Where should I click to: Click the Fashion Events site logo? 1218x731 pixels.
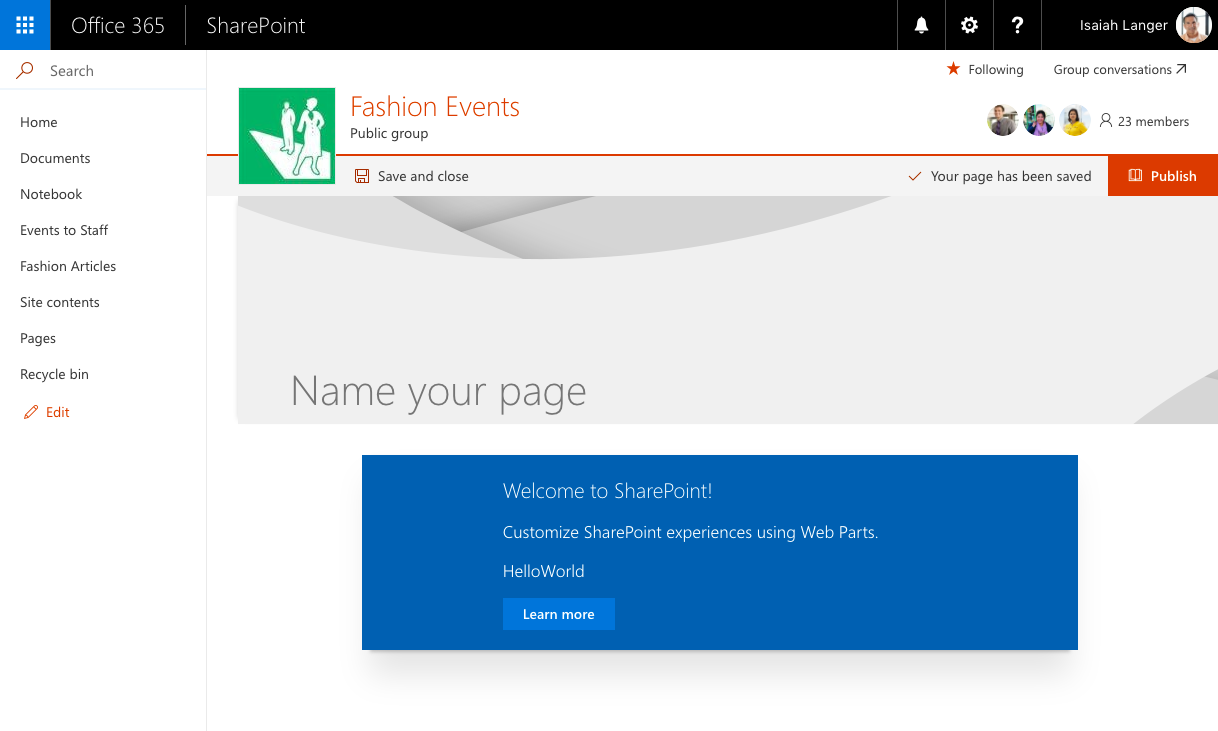tap(286, 136)
